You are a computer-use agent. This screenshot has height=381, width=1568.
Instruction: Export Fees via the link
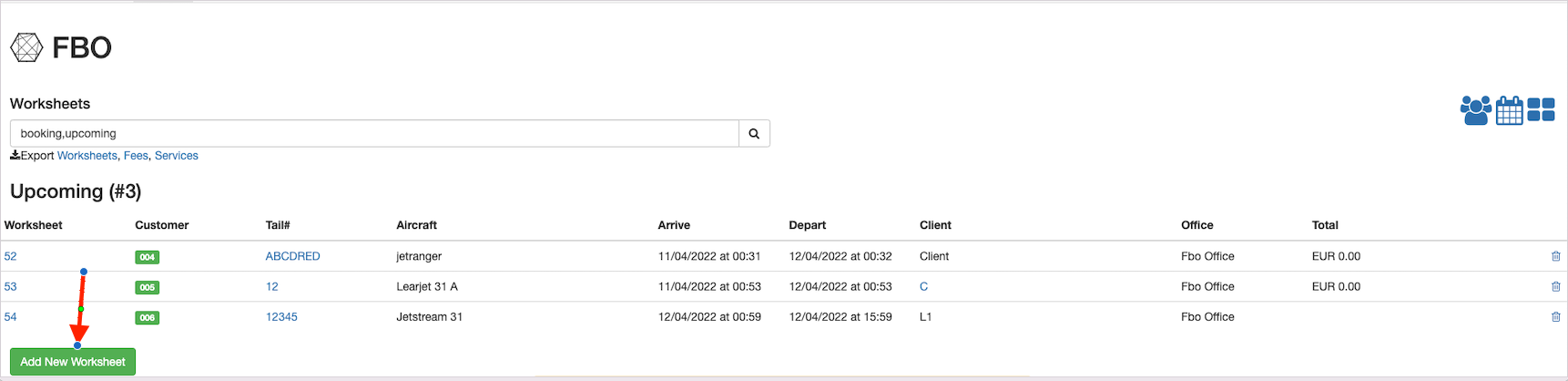coord(136,156)
